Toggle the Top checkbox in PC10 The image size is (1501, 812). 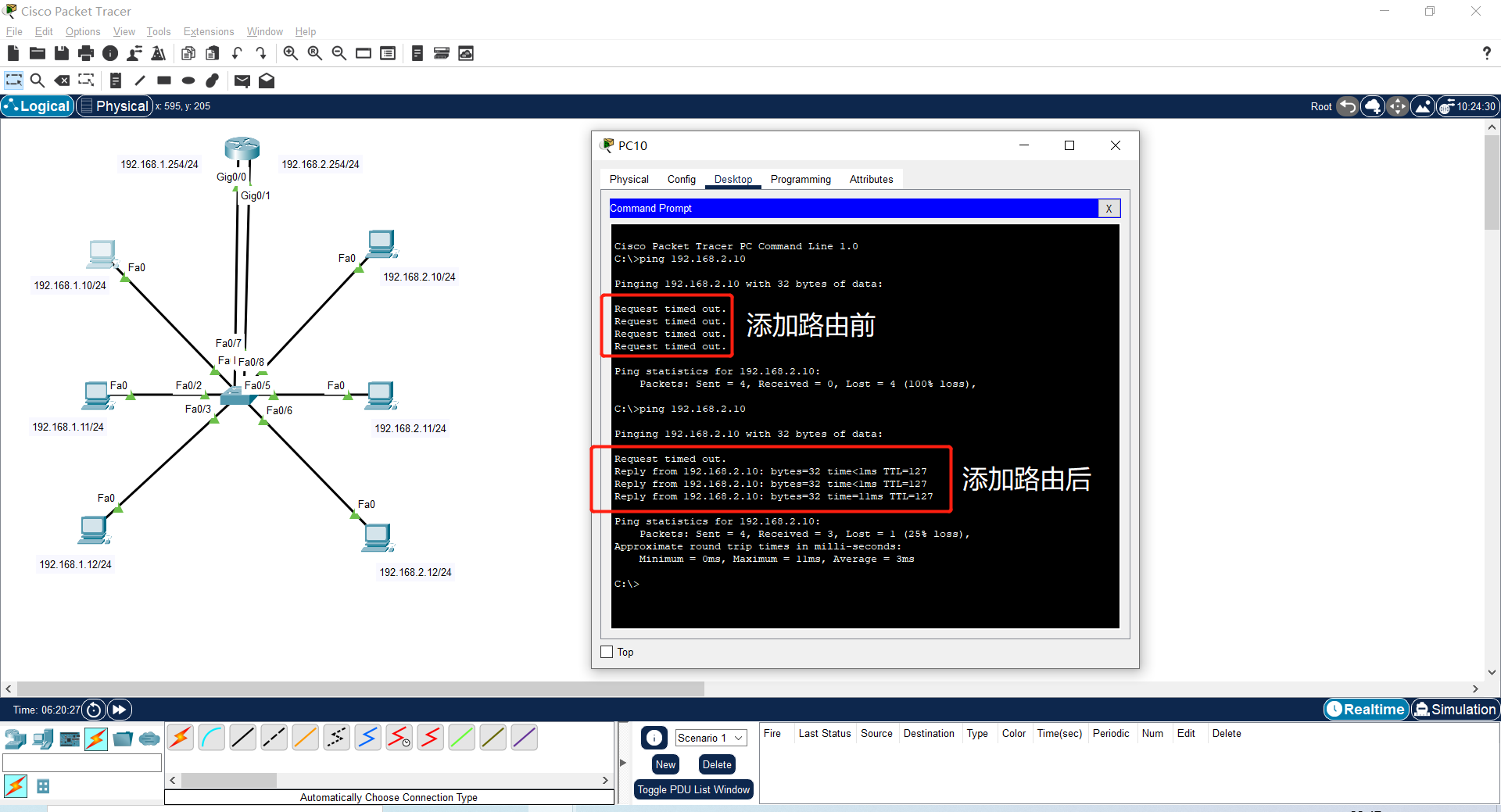(607, 652)
